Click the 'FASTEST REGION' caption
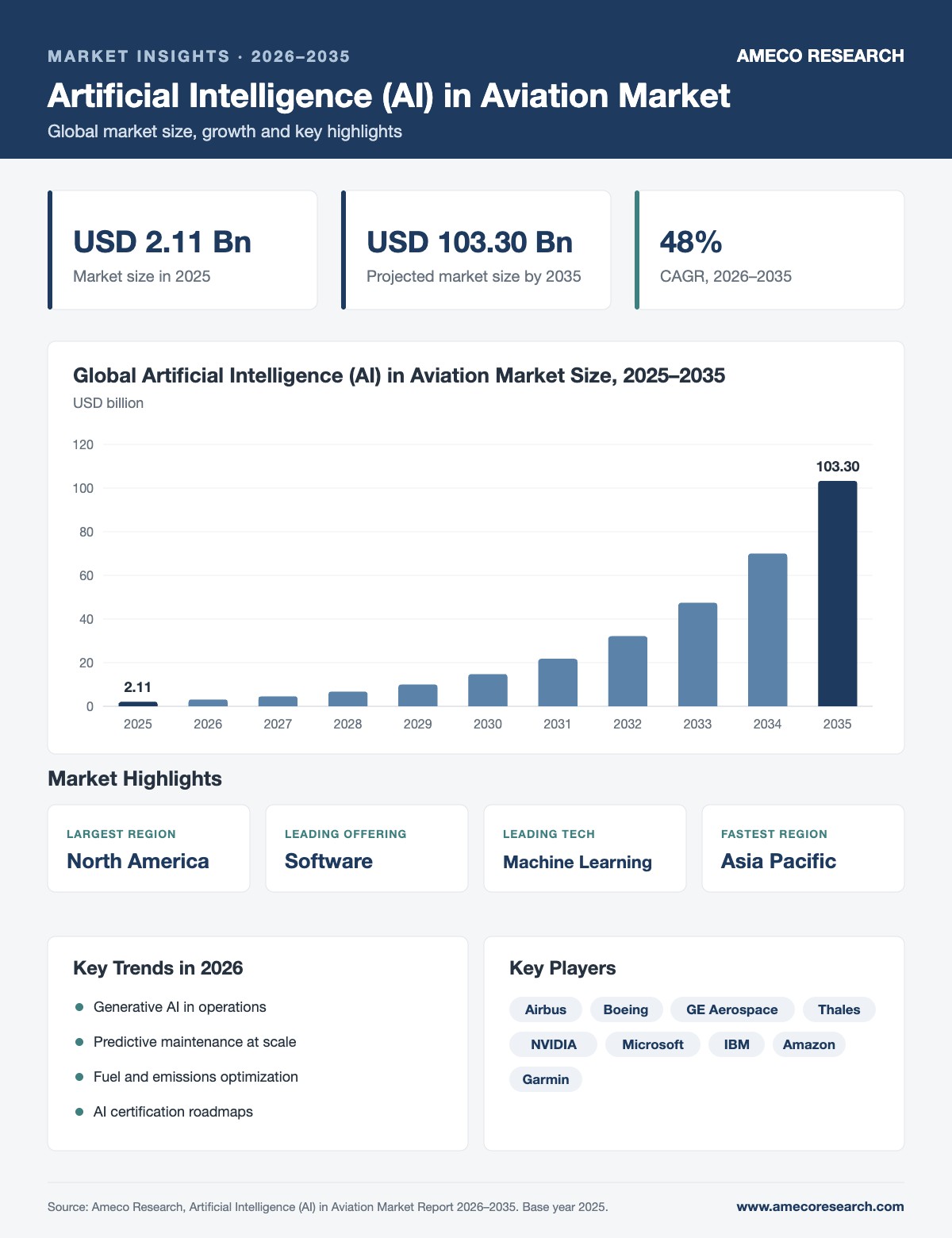Image resolution: width=952 pixels, height=1238 pixels. click(774, 834)
